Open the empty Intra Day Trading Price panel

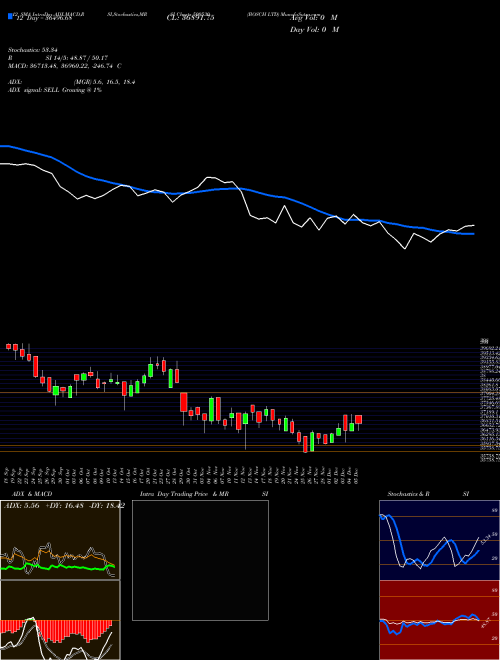[x=200, y=560]
